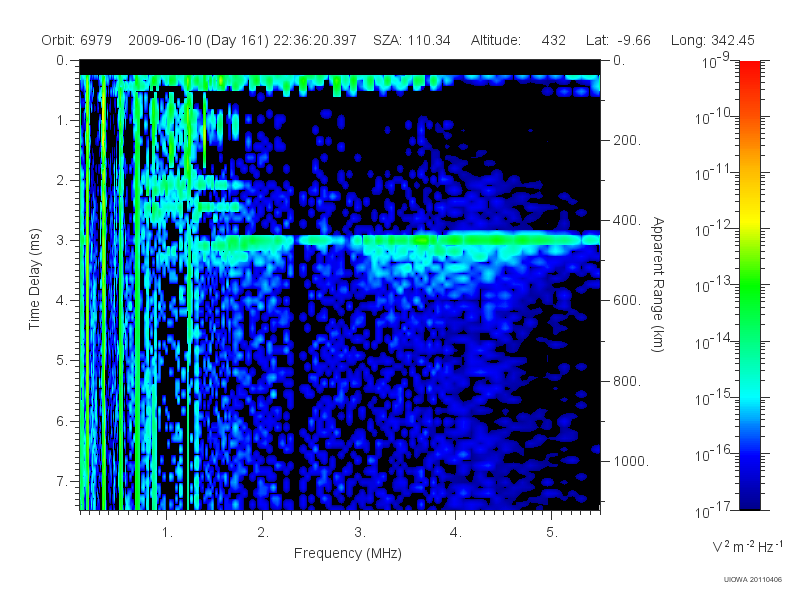Viewport: 800px width, 600px height.
Task: Click the 3. tick label on the time delay axis
Action: tap(62, 240)
